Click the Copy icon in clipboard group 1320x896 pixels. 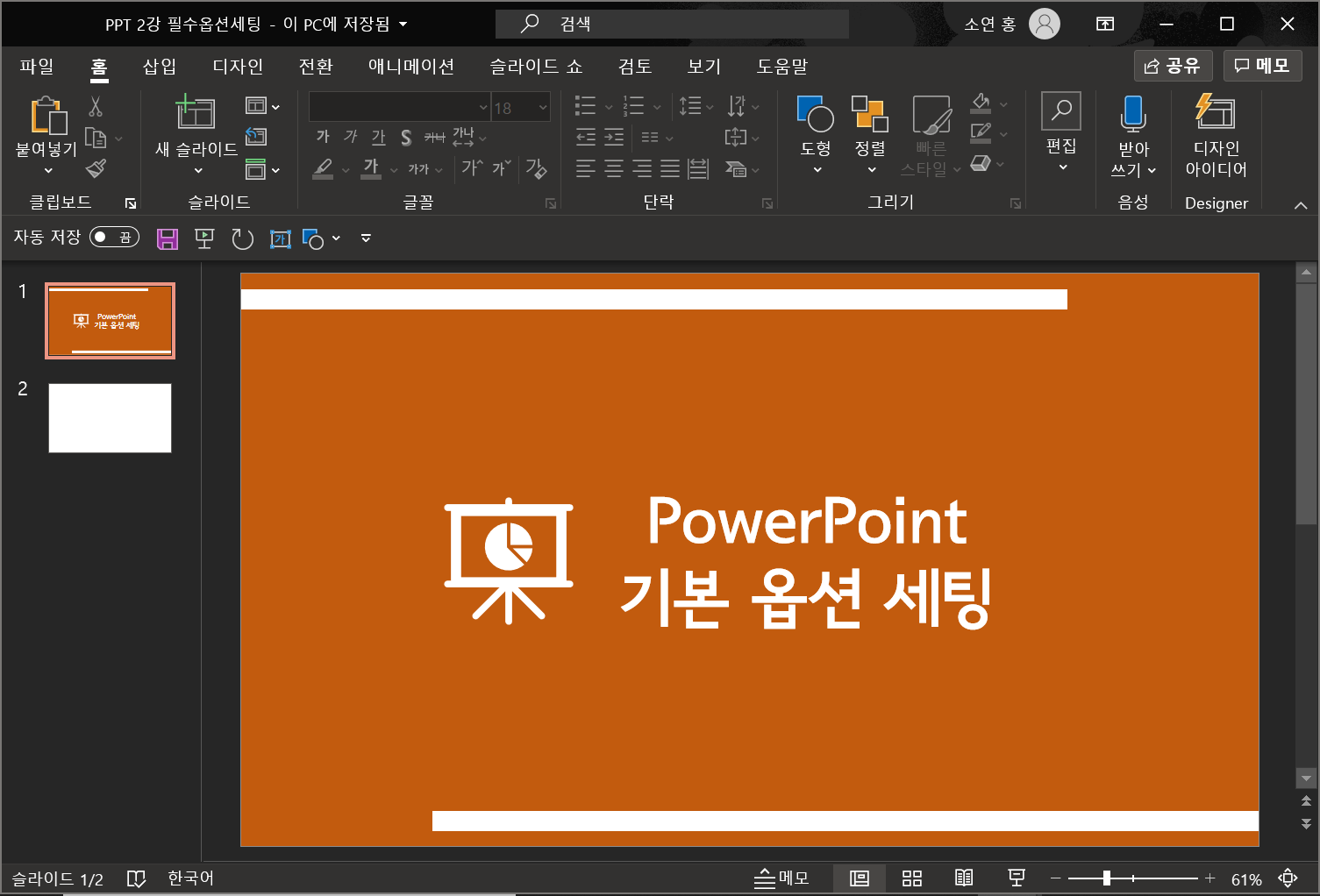(x=96, y=138)
